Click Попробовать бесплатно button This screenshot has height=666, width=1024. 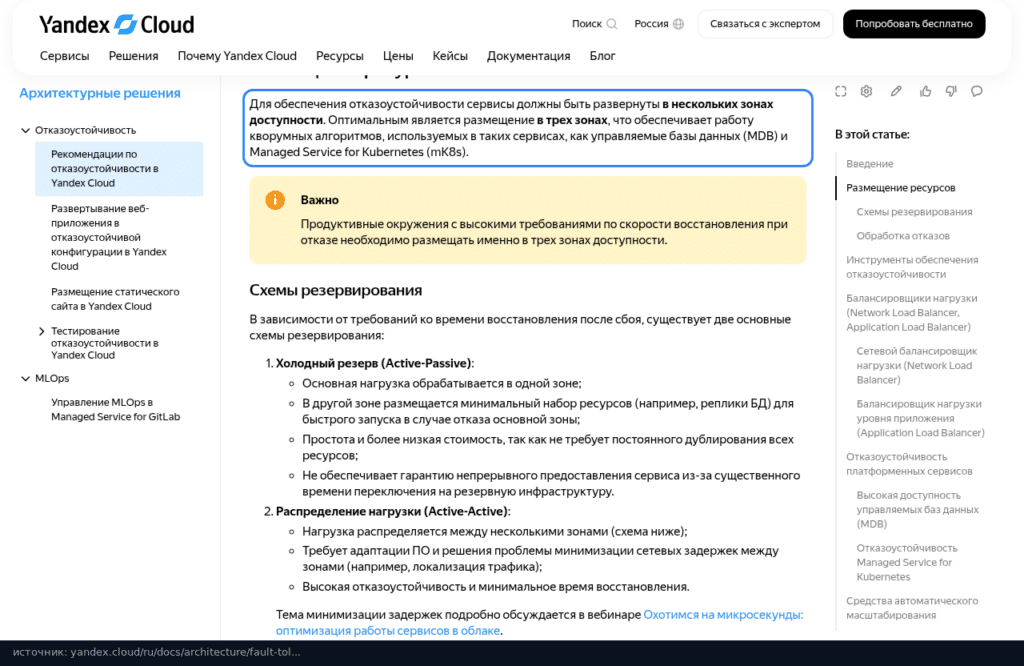coord(914,24)
